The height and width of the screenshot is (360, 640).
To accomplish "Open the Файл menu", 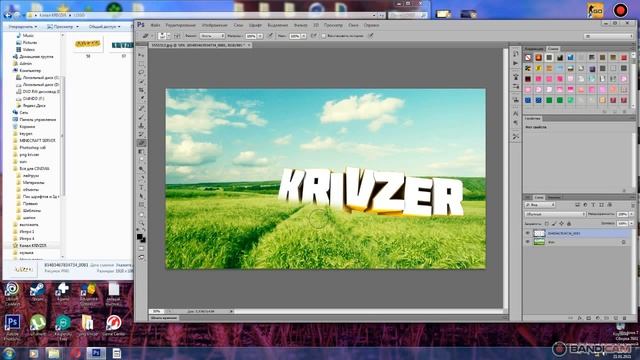I will pyautogui.click(x=155, y=25).
